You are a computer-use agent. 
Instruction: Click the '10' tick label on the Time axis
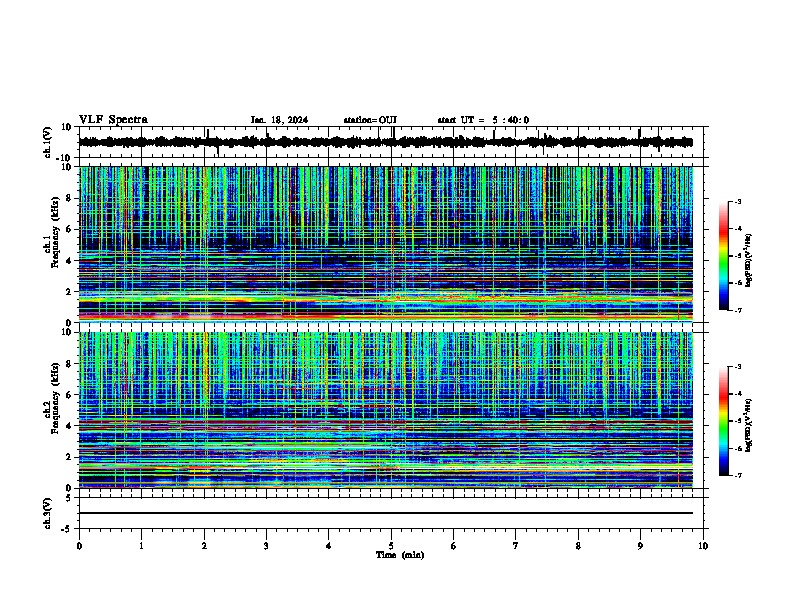(703, 546)
